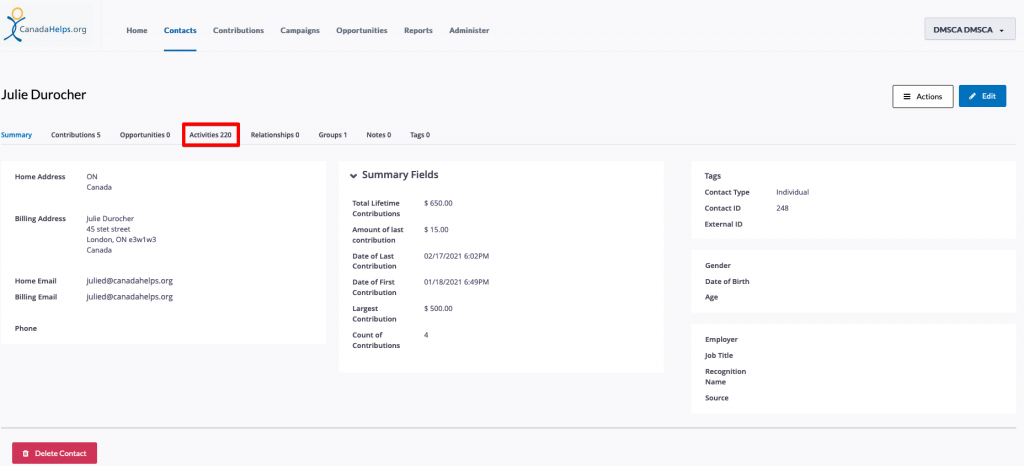
Task: Switch to the Summary tab
Action: coord(16,135)
